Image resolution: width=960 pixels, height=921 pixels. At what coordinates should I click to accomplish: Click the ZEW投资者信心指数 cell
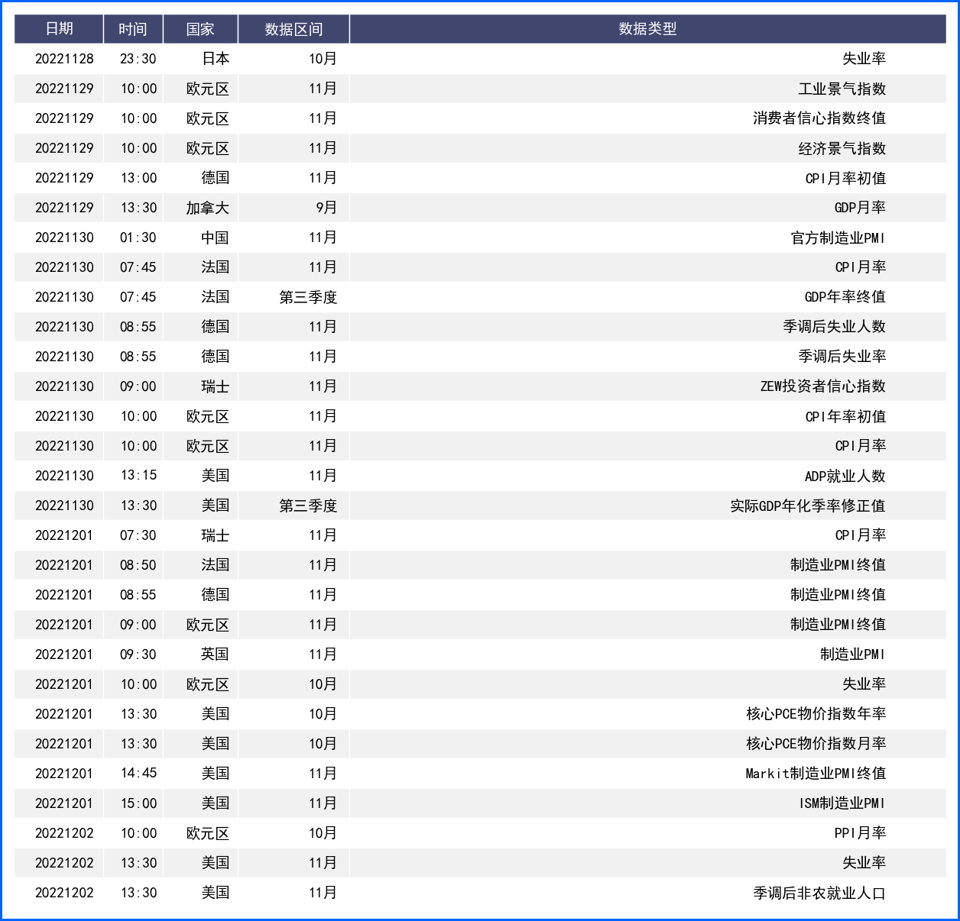(x=822, y=386)
